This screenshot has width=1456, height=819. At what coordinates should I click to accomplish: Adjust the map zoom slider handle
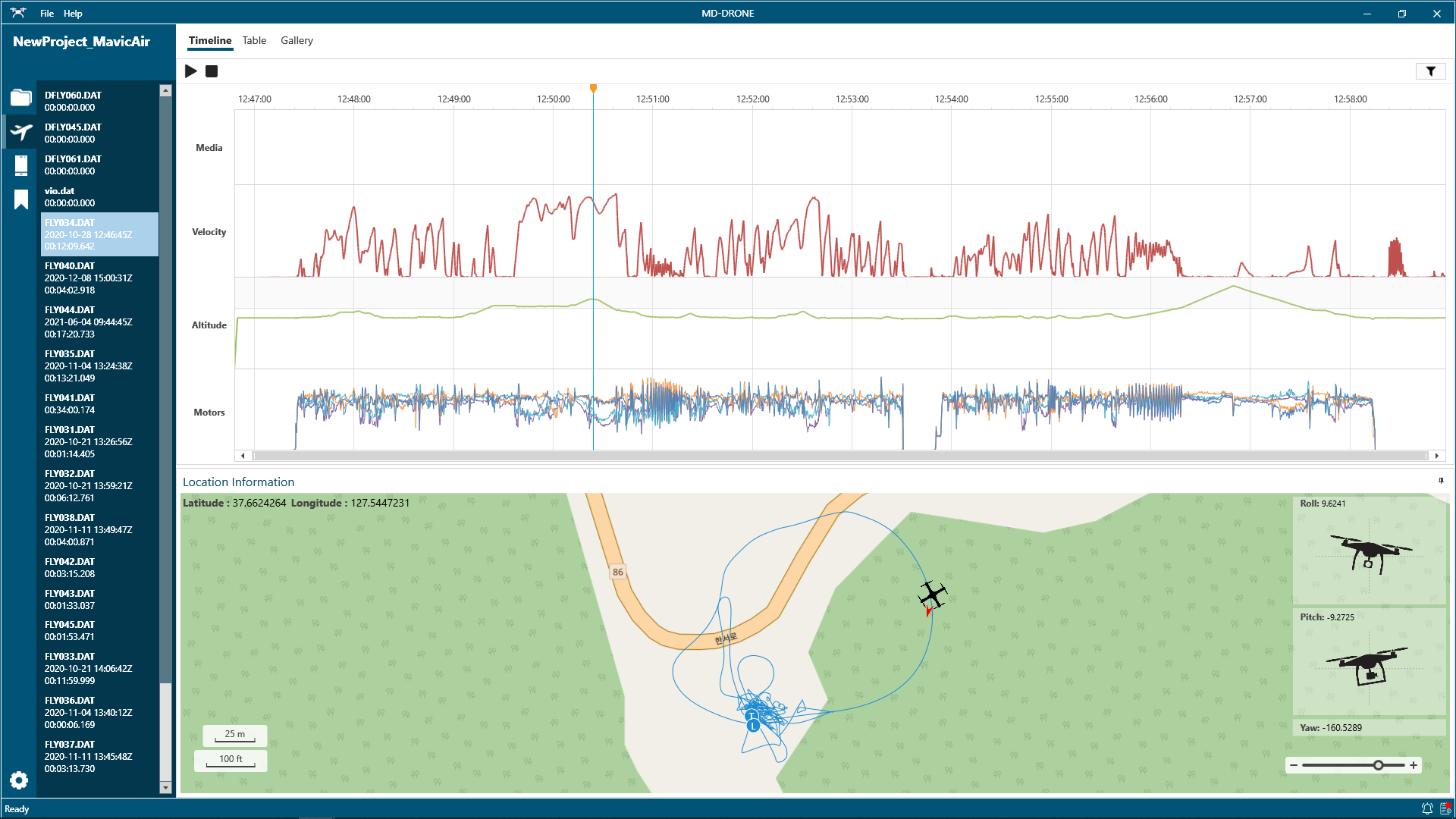click(1378, 765)
